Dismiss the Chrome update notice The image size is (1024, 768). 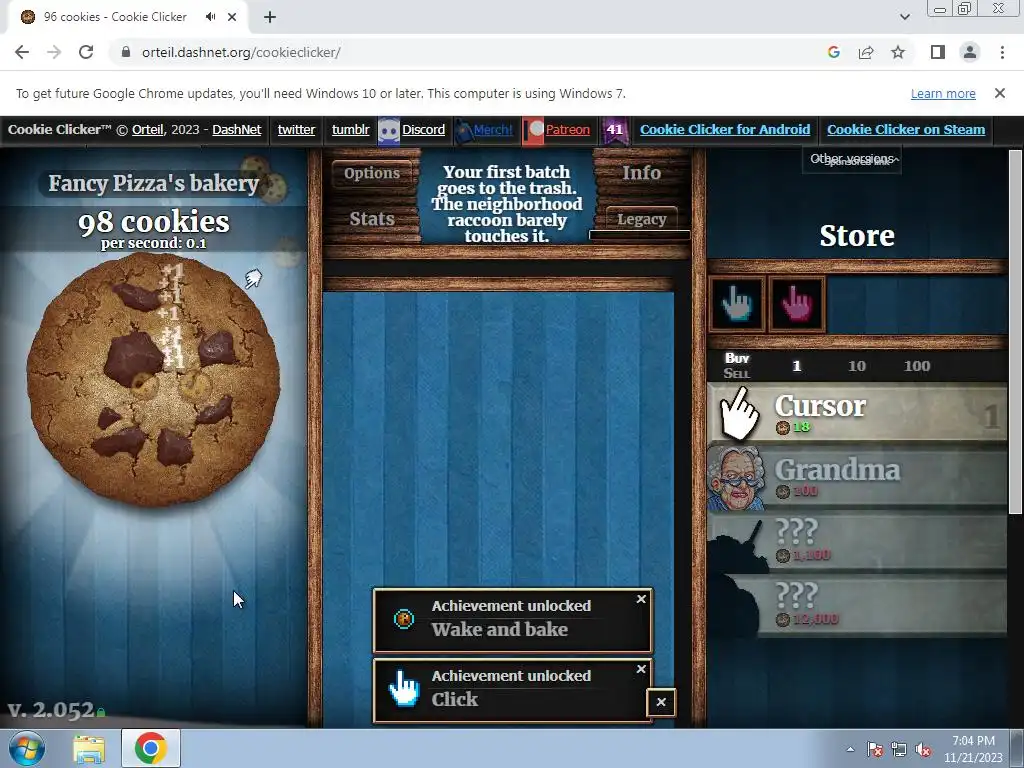[x=1000, y=93]
